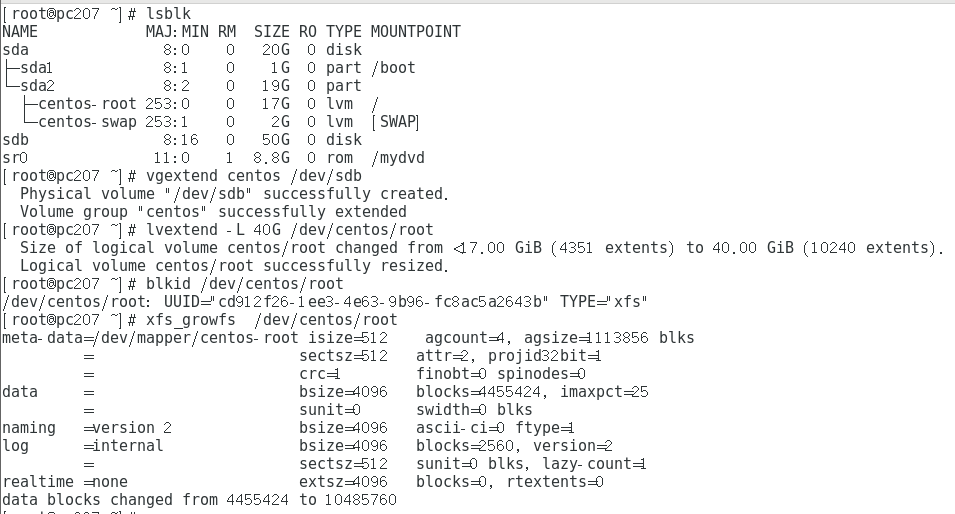The width and height of the screenshot is (955, 514).
Task: Click the 'sda1' partition name
Action: pos(37,68)
